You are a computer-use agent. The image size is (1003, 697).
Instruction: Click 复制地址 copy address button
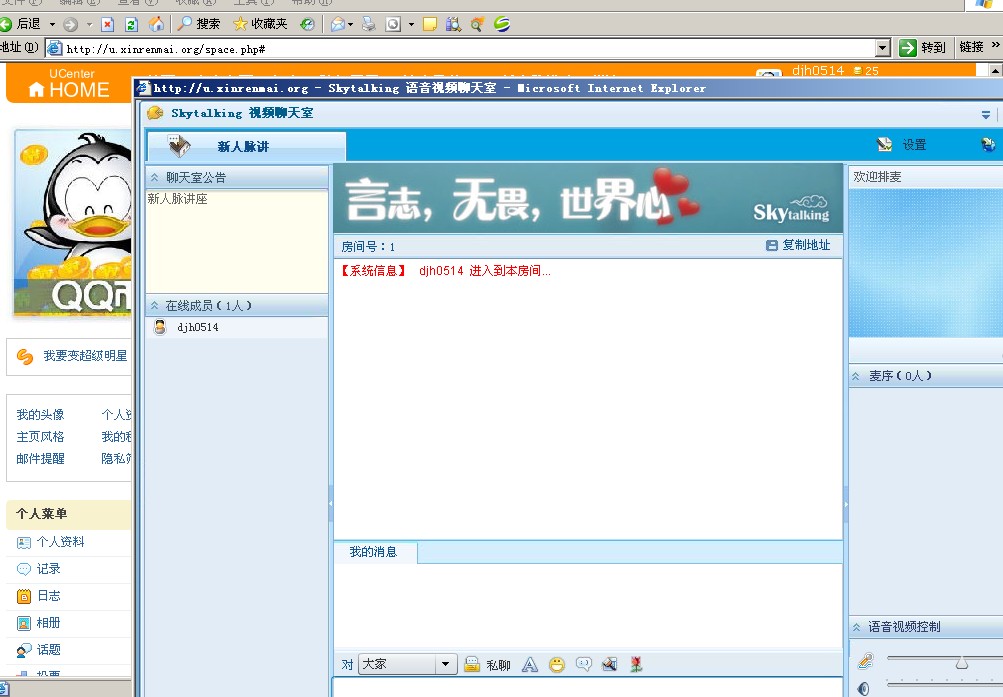798,245
